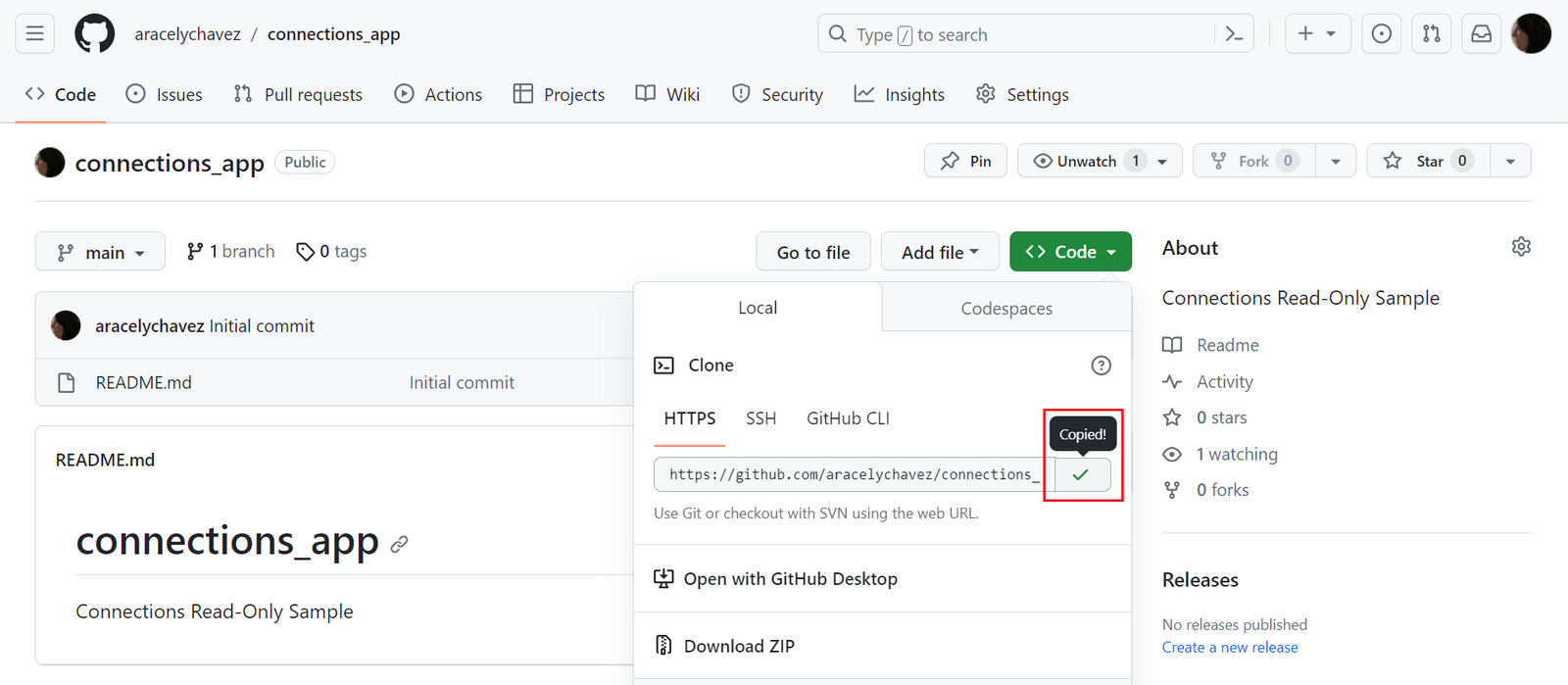Switch to the Pull requests tab

coord(298,94)
